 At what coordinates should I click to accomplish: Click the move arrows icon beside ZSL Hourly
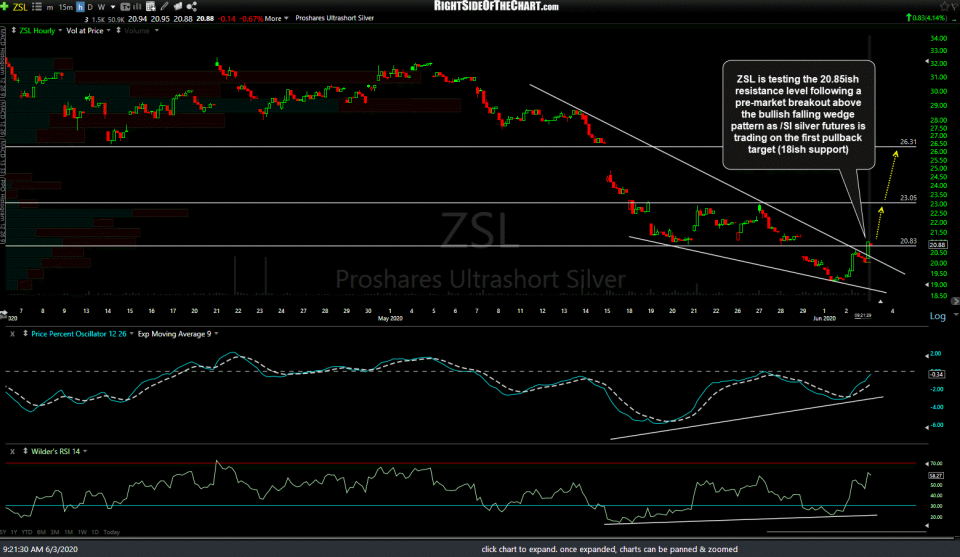pos(13,31)
